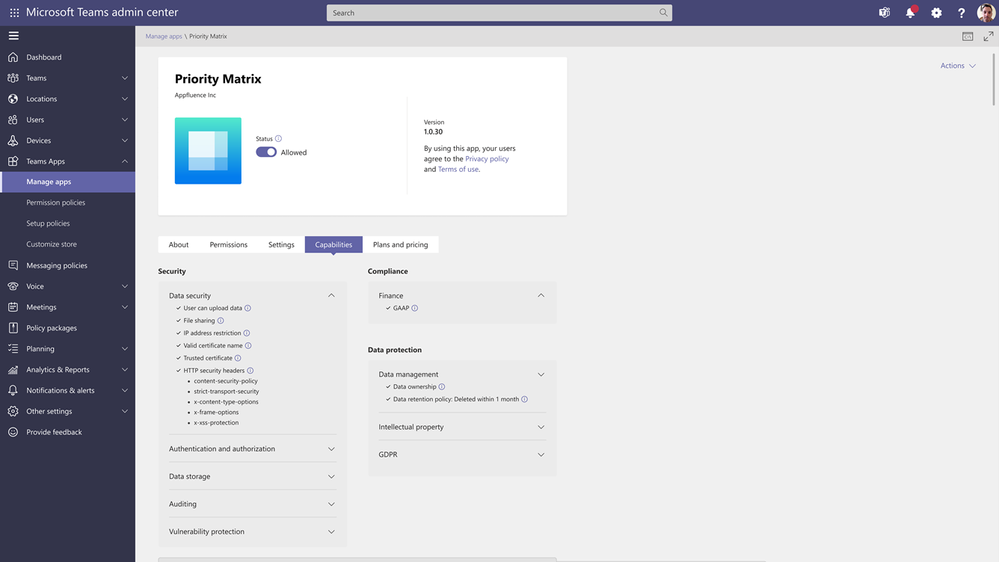The height and width of the screenshot is (562, 999).
Task: Click the full screen expand icon
Action: [x=988, y=36]
